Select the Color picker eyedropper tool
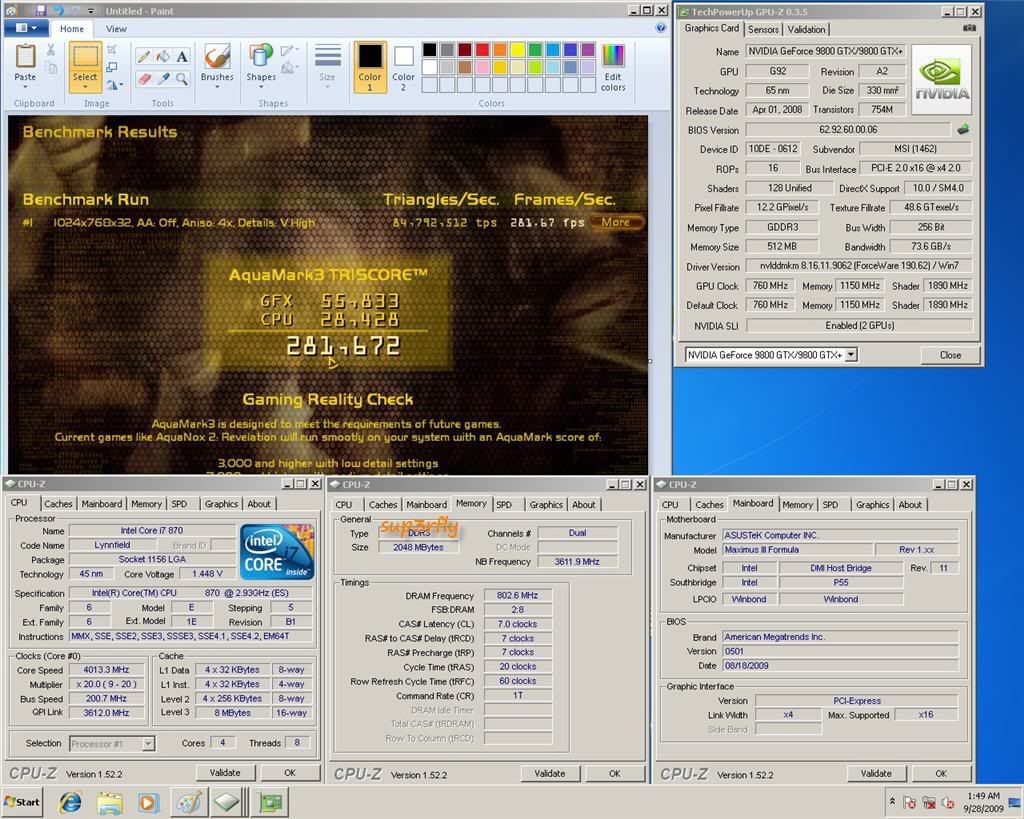 click(162, 78)
